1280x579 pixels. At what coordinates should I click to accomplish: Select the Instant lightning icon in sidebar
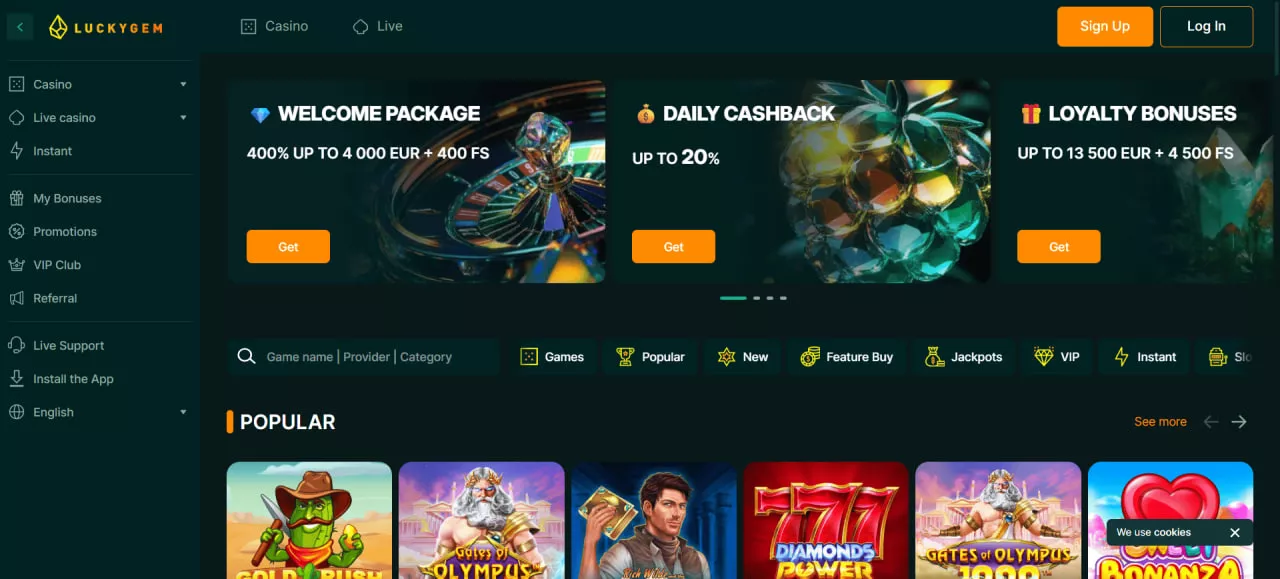(x=16, y=151)
